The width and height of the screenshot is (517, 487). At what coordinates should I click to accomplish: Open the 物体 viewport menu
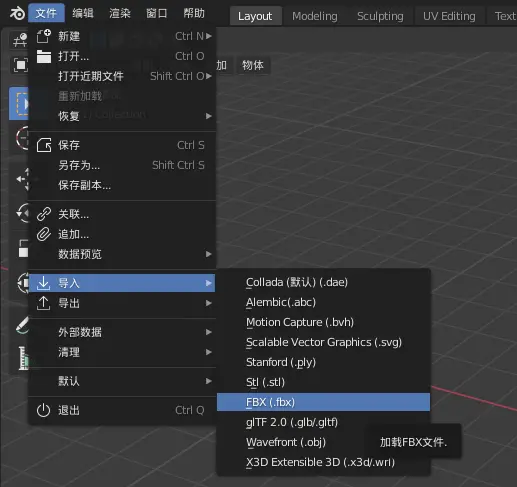(253, 65)
